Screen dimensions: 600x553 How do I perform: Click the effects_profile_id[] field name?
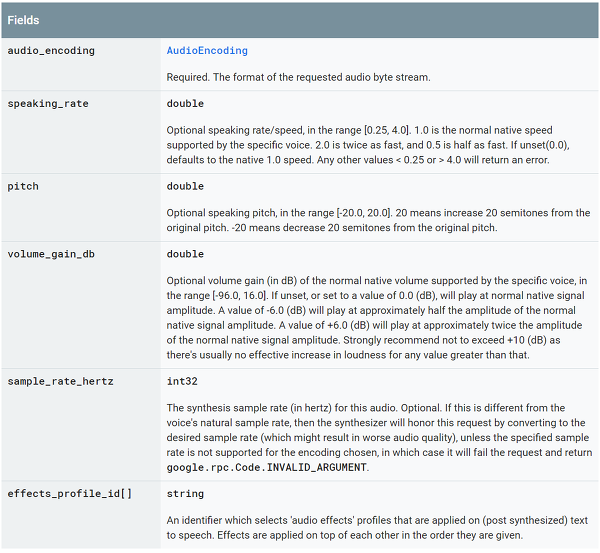70,494
